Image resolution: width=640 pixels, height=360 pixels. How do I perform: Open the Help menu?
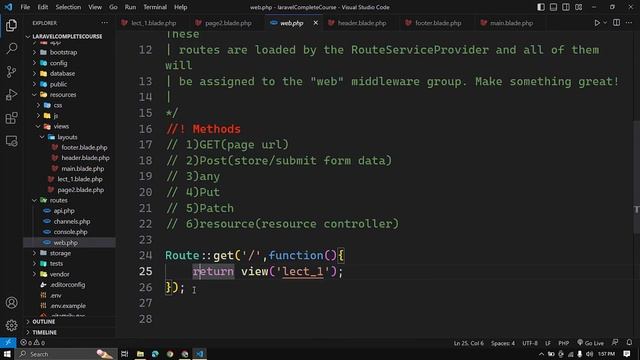pos(180,7)
